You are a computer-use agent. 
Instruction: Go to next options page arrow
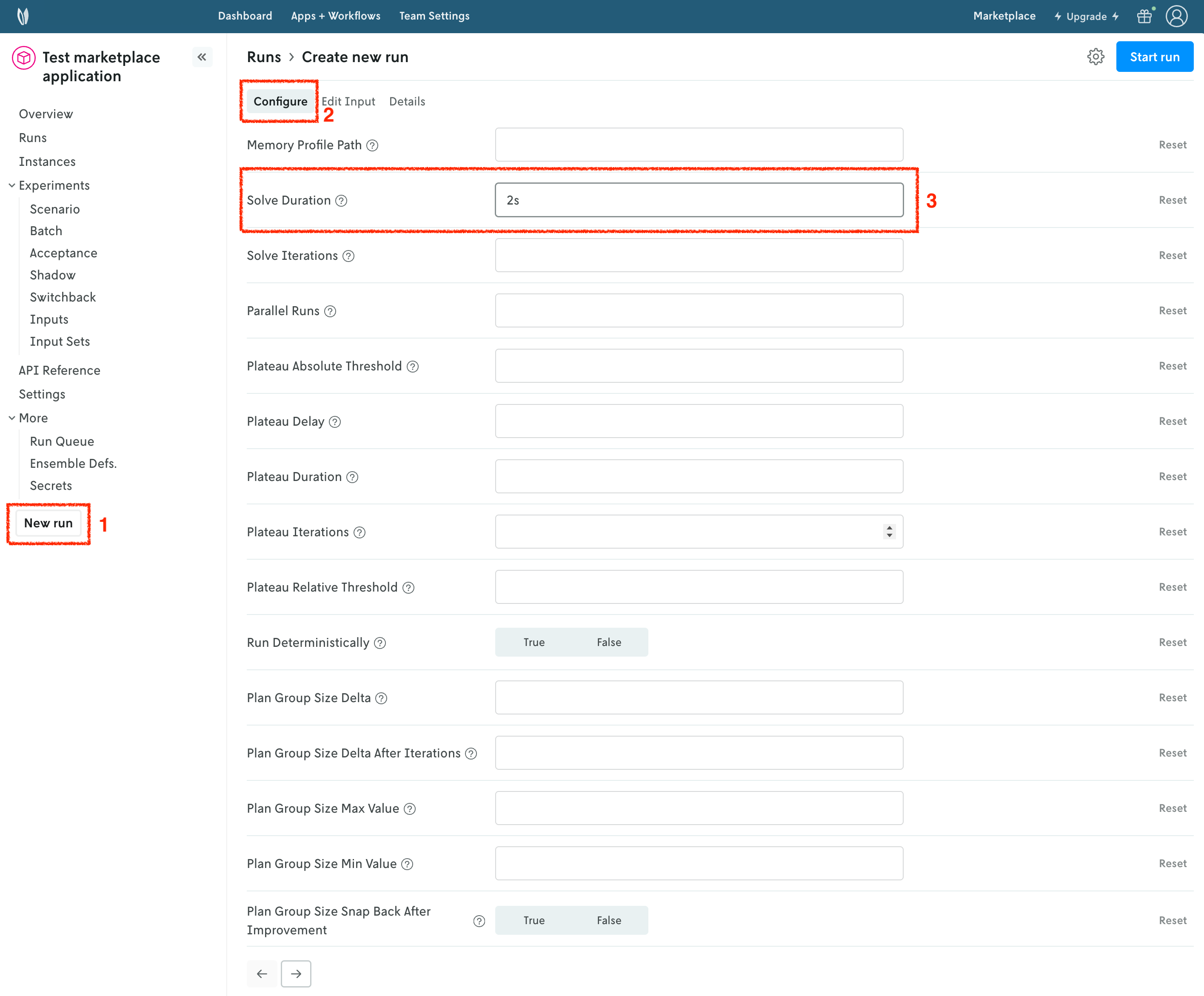point(296,973)
